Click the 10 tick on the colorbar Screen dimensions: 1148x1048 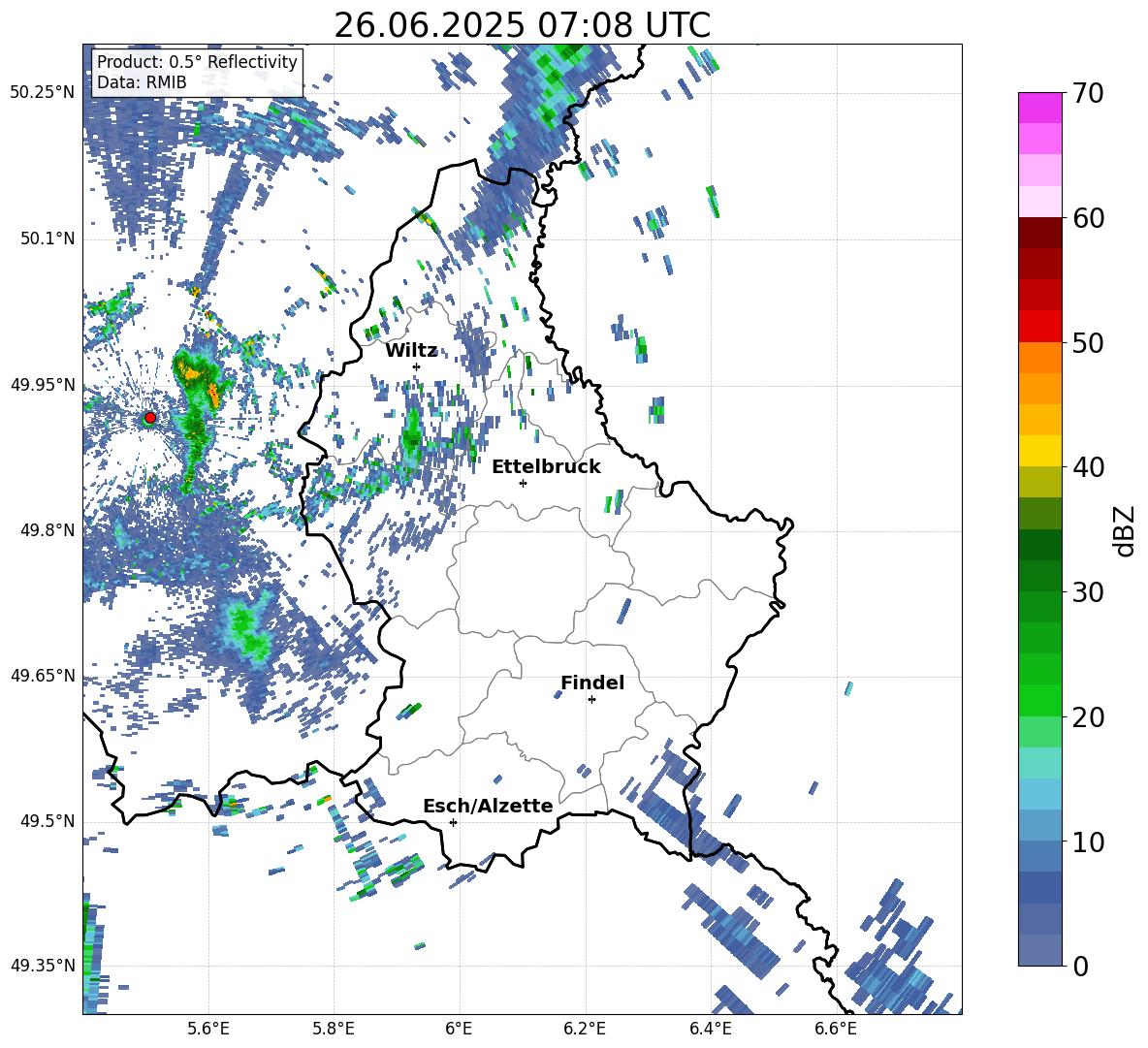1088,842
